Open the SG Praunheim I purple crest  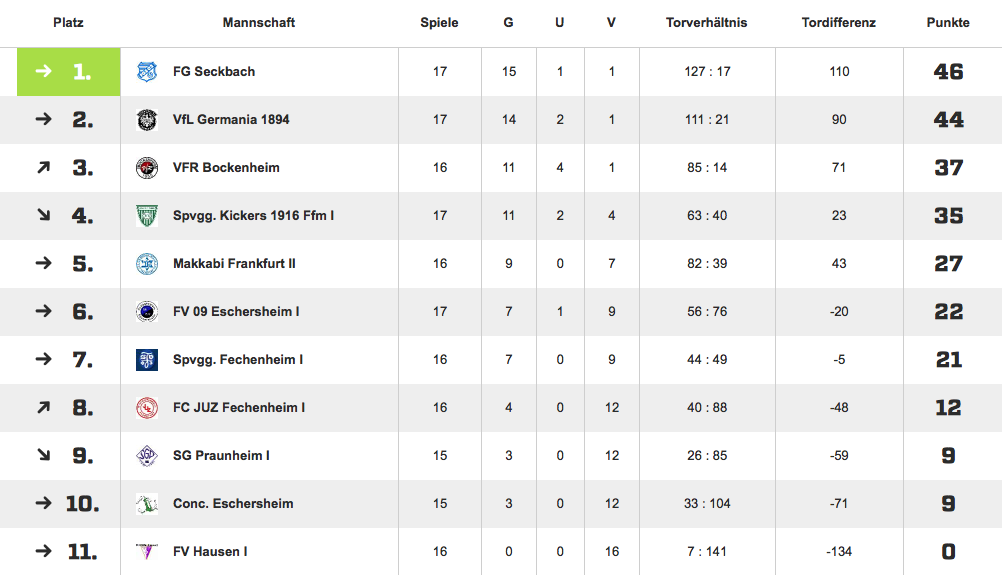[147, 456]
